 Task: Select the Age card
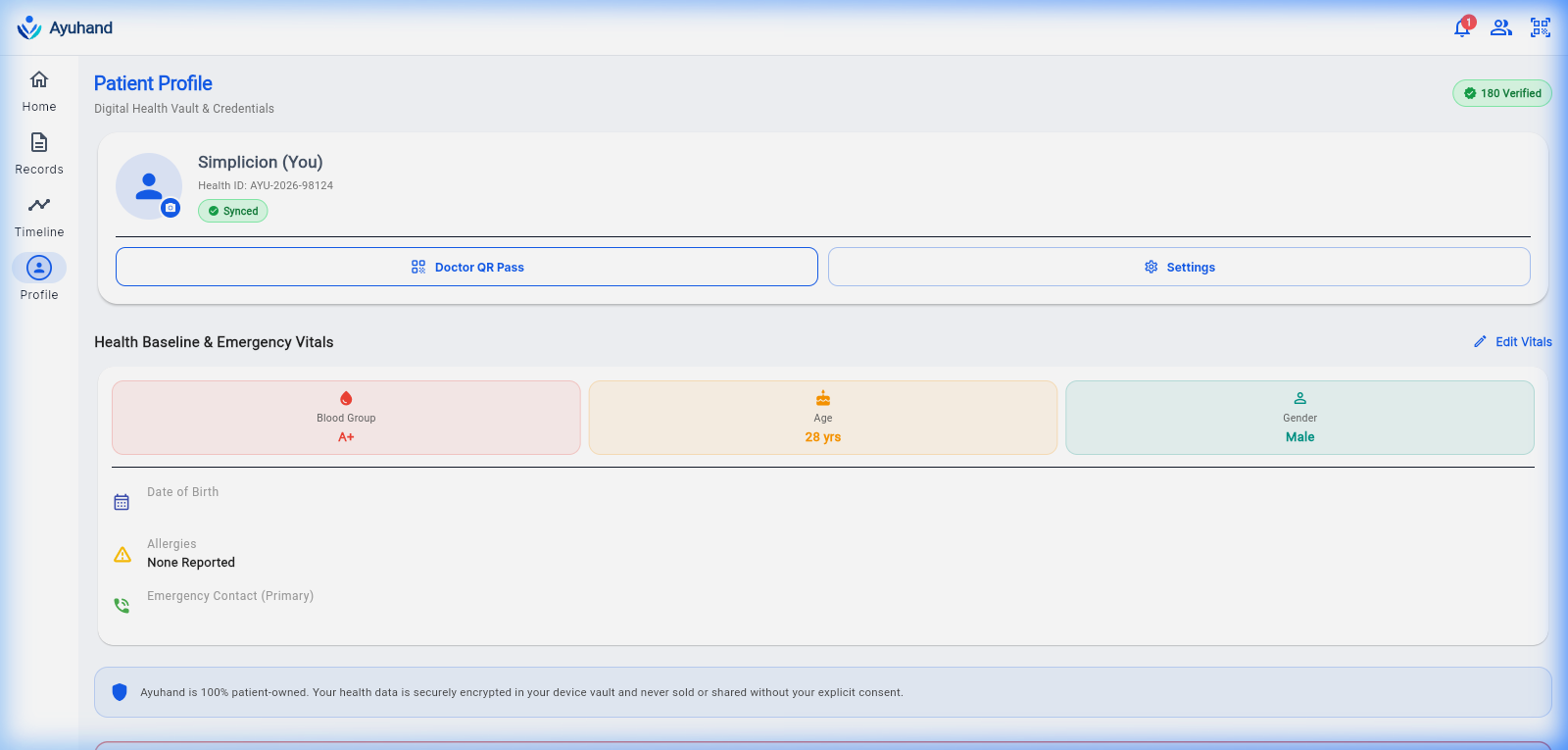tap(823, 418)
